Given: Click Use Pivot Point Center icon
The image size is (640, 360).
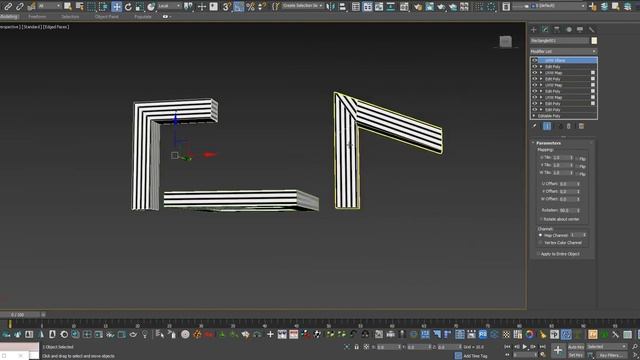Looking at the screenshot, I should [189, 7].
